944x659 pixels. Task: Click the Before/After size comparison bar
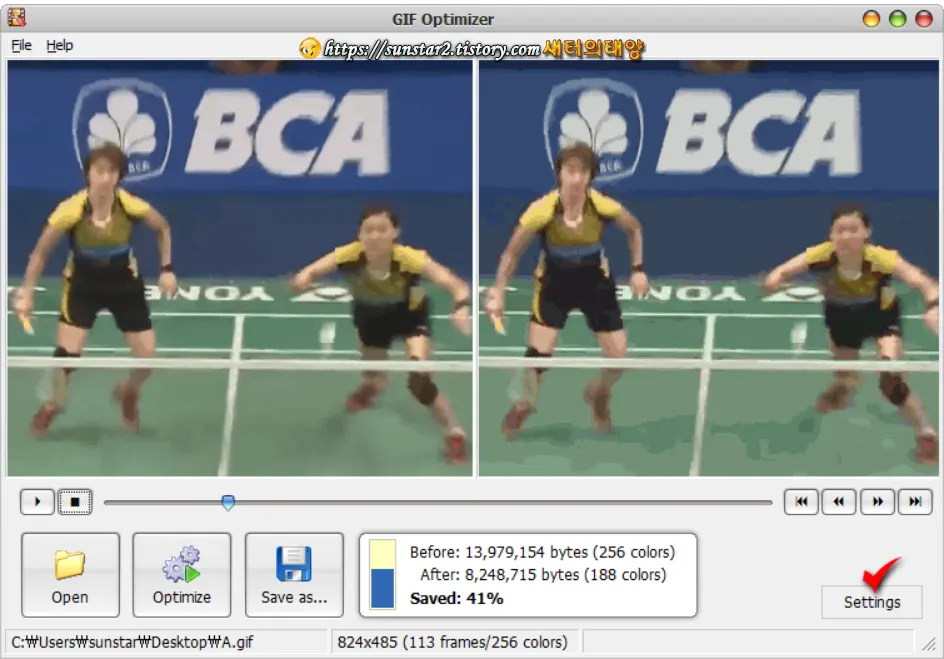382,574
